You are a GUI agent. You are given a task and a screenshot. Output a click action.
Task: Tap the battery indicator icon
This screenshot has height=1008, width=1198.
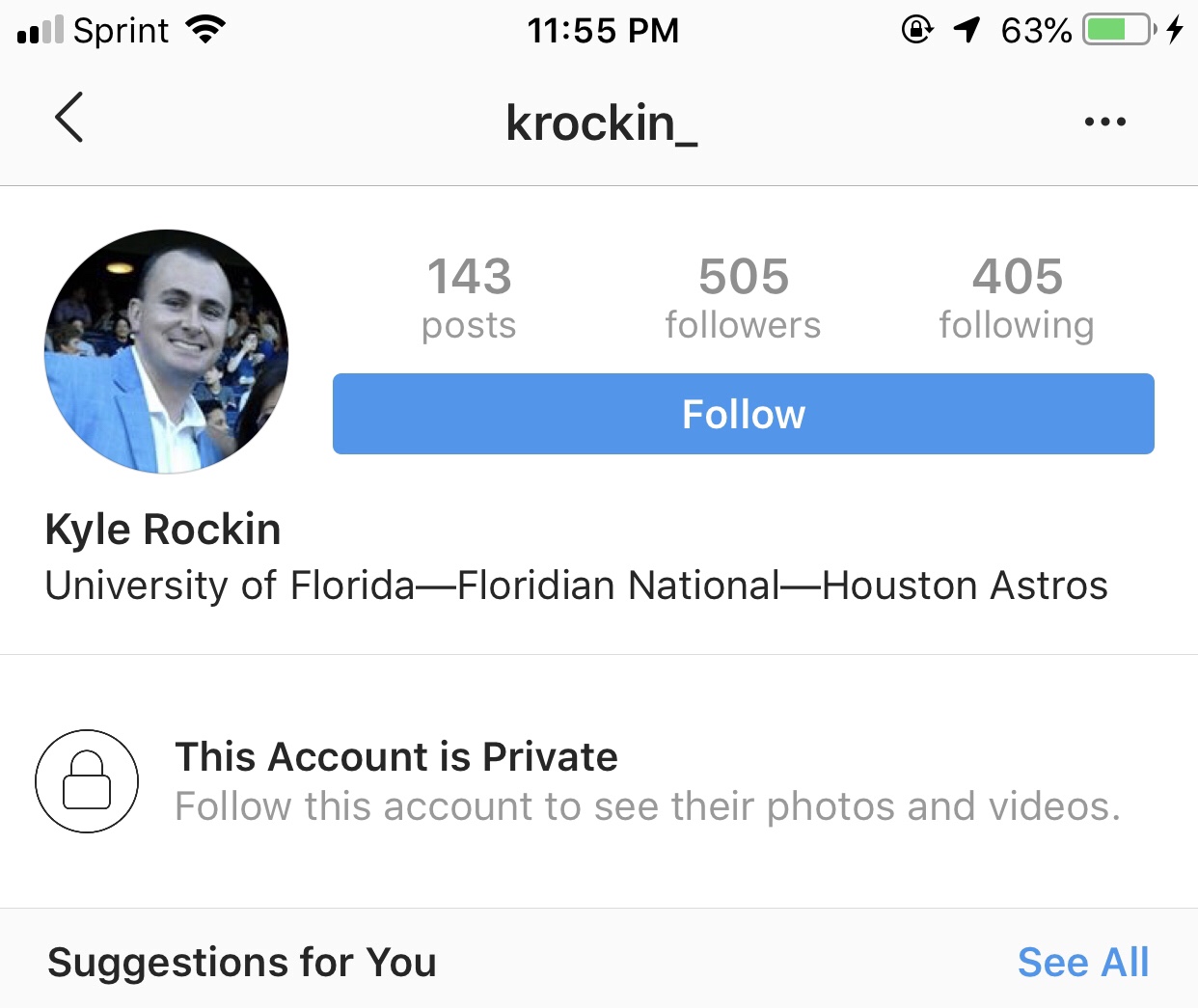coord(1119,30)
